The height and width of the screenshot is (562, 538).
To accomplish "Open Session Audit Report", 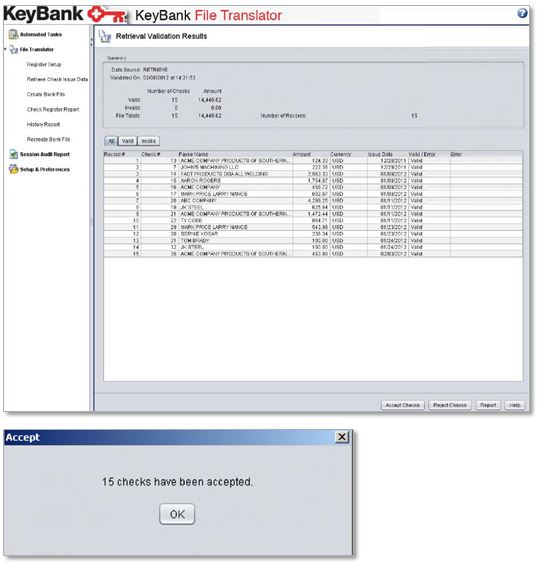I will pos(45,154).
